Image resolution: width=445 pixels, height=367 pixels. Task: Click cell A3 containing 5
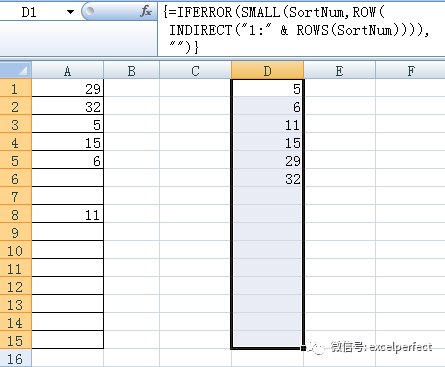point(68,124)
